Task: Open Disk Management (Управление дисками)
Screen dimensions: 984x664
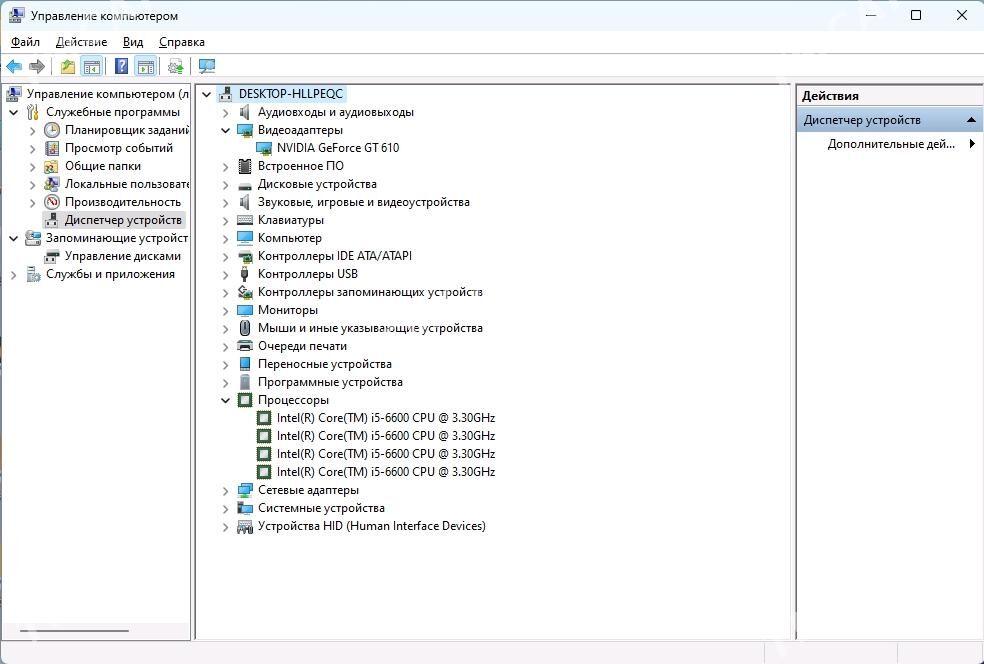Action: (122, 256)
